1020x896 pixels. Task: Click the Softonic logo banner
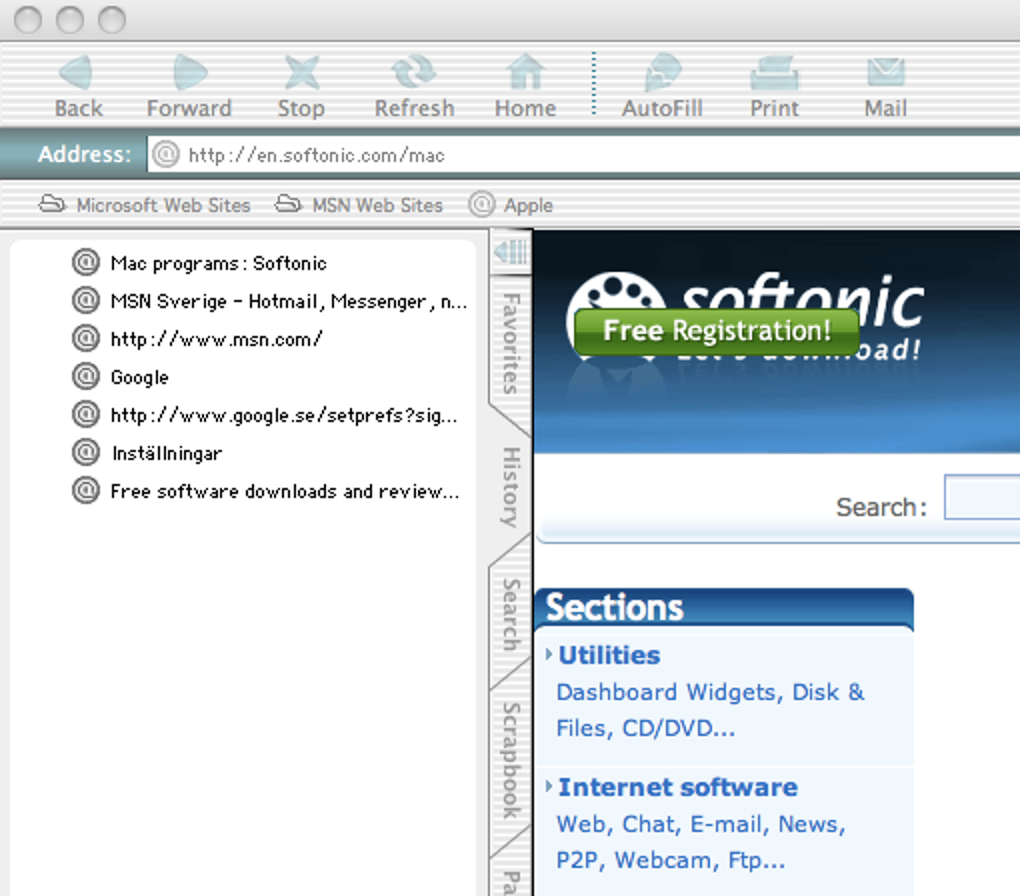(745, 319)
